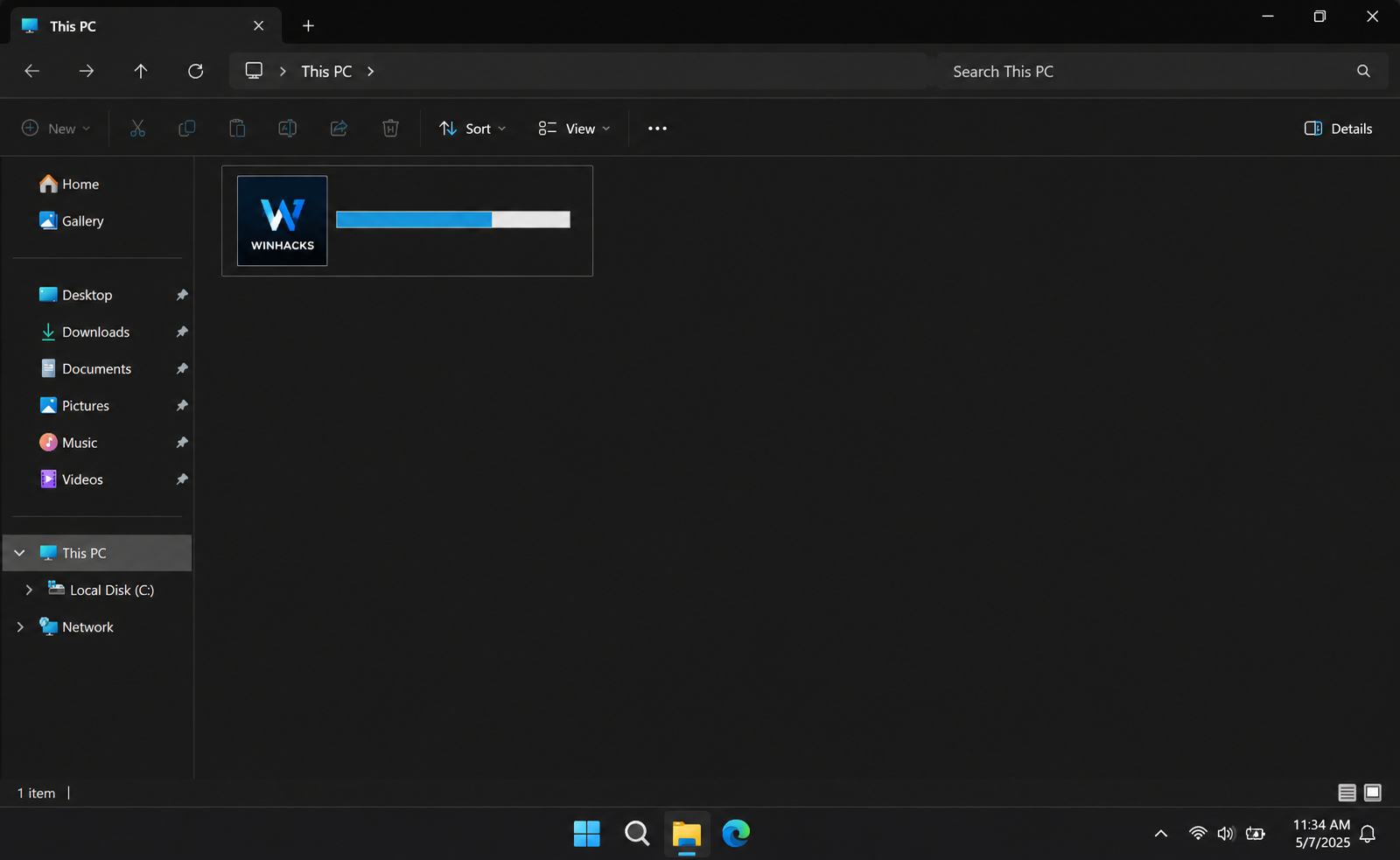Image resolution: width=1400 pixels, height=860 pixels.
Task: Click the Cut scissors icon
Action: tap(137, 129)
